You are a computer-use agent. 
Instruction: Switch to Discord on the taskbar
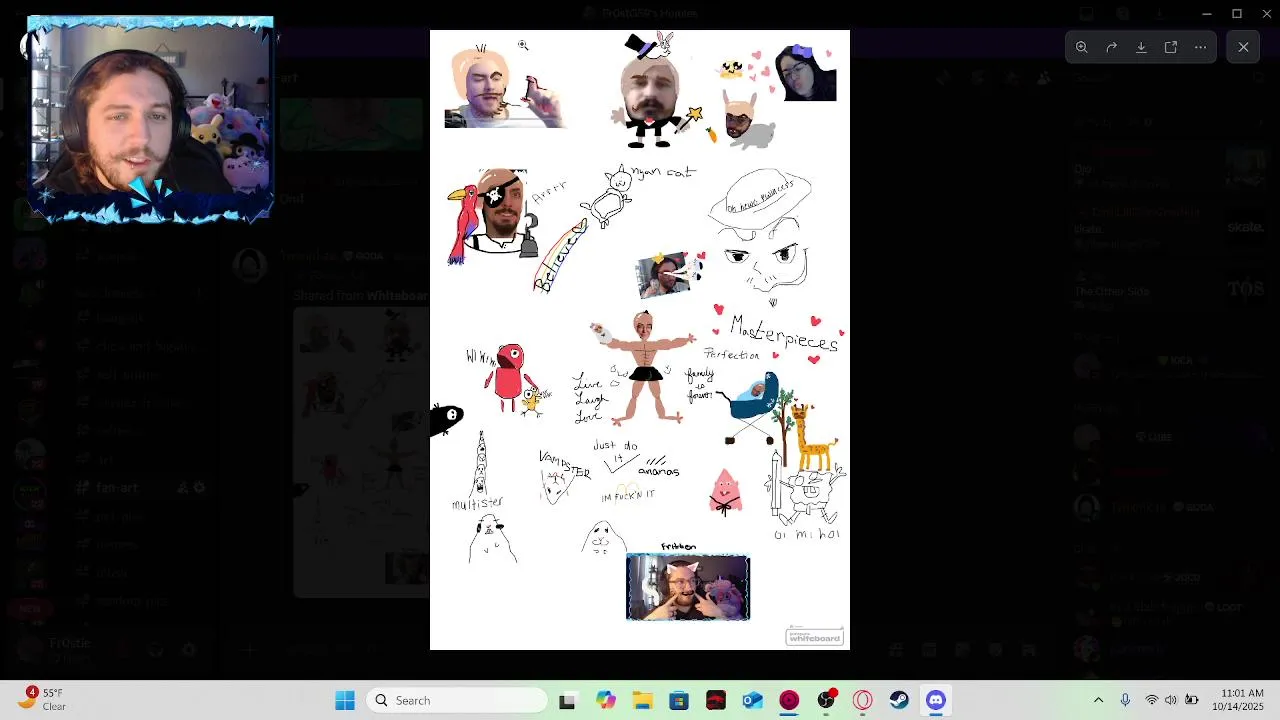coord(936,700)
